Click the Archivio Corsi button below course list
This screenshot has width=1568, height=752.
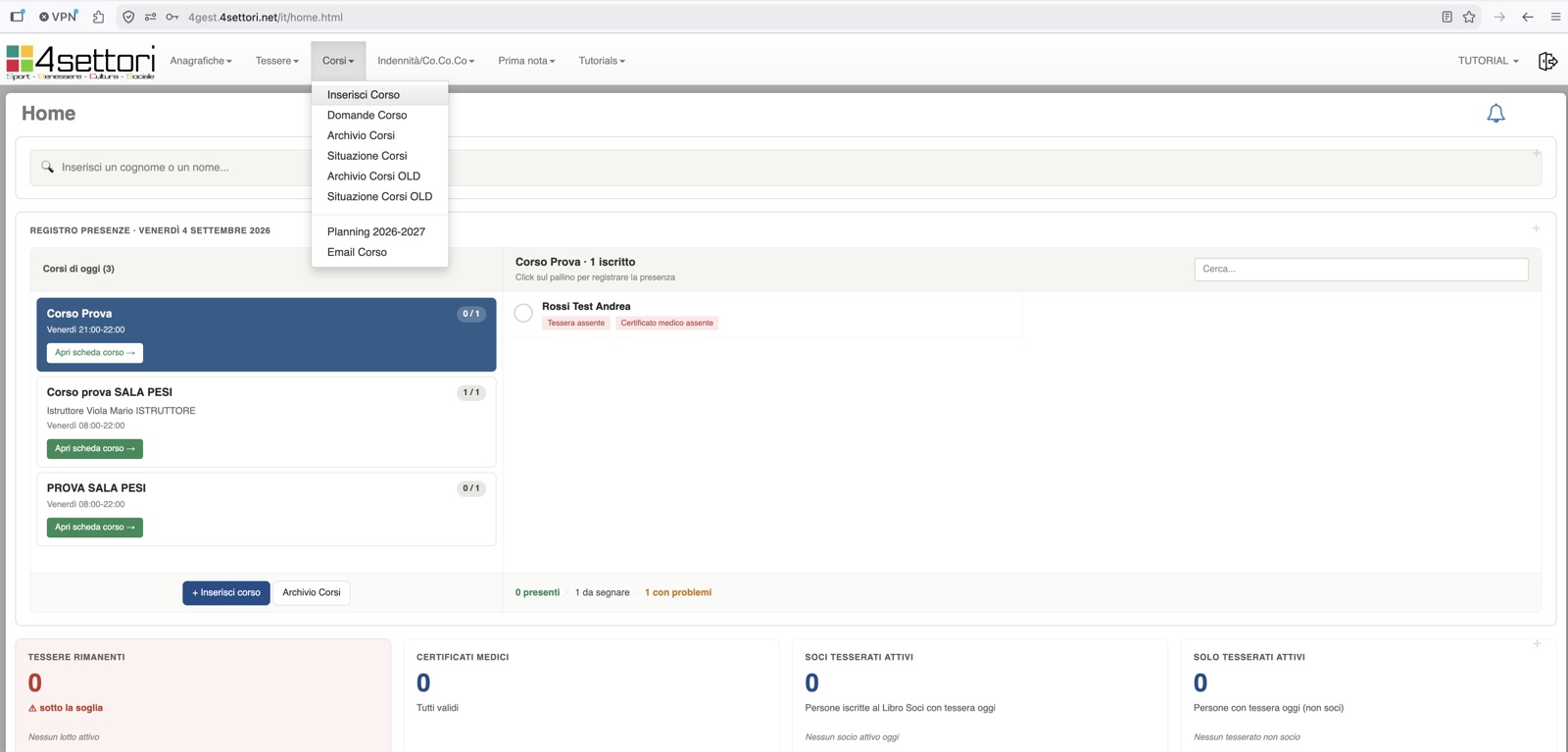[x=312, y=592]
